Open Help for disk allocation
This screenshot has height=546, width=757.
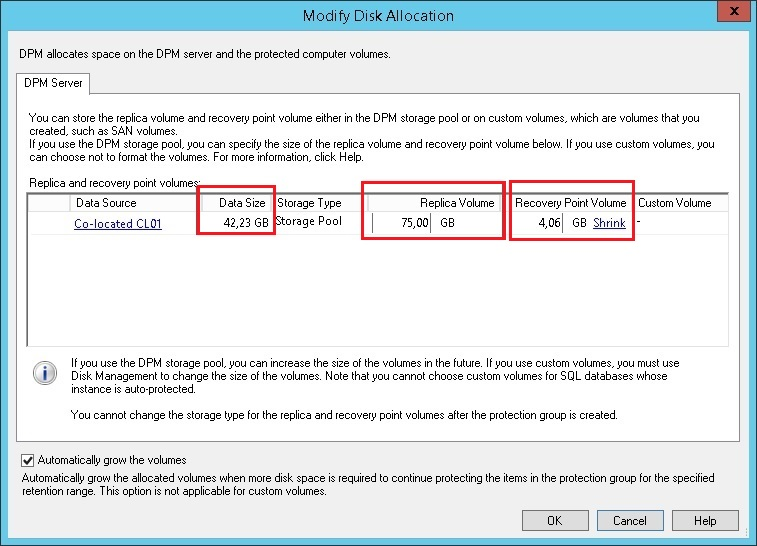pyautogui.click(x=705, y=520)
